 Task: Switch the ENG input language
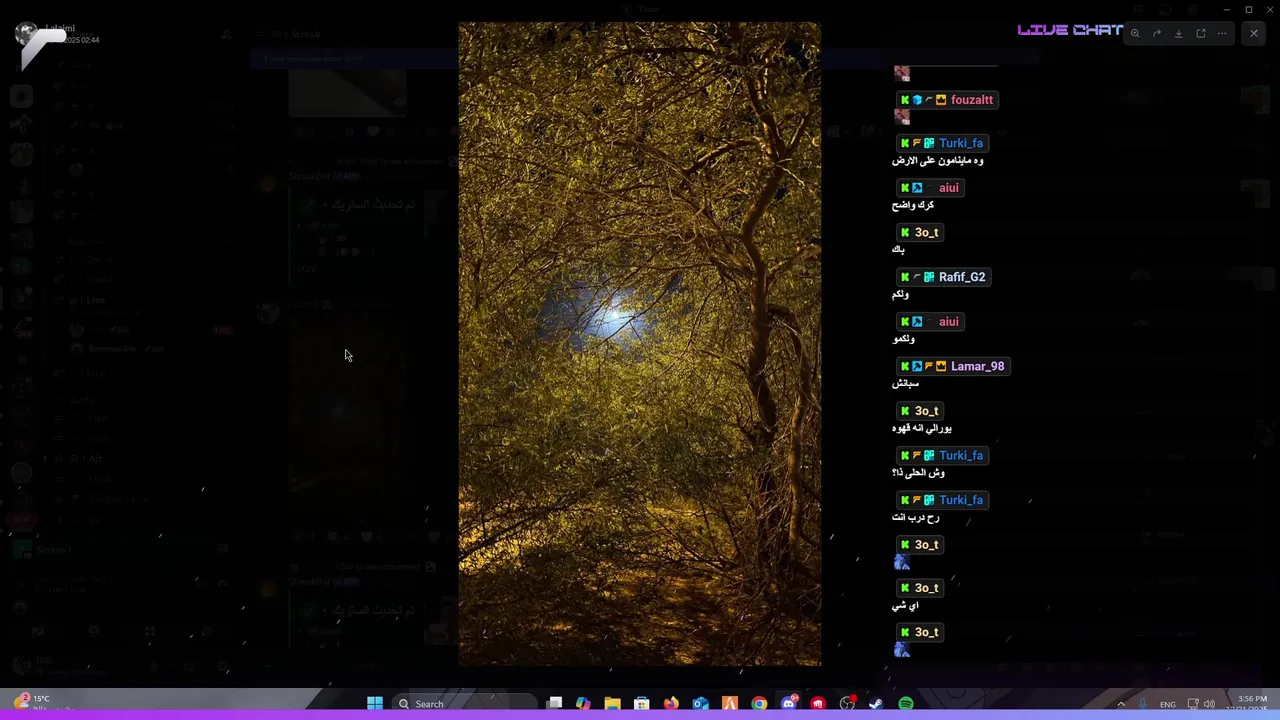pos(1167,704)
